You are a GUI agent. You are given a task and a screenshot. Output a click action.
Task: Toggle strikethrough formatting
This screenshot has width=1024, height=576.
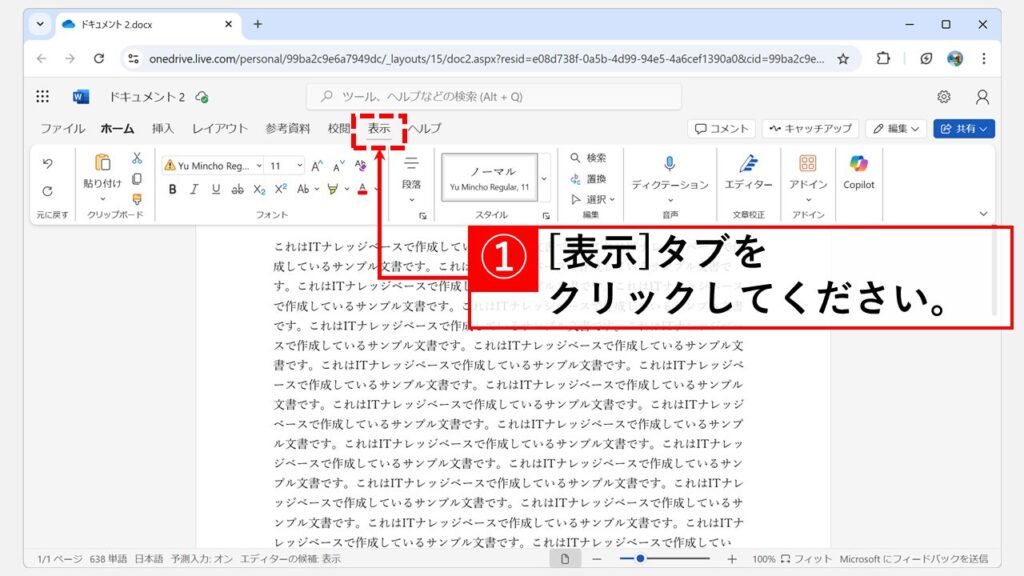(238, 189)
